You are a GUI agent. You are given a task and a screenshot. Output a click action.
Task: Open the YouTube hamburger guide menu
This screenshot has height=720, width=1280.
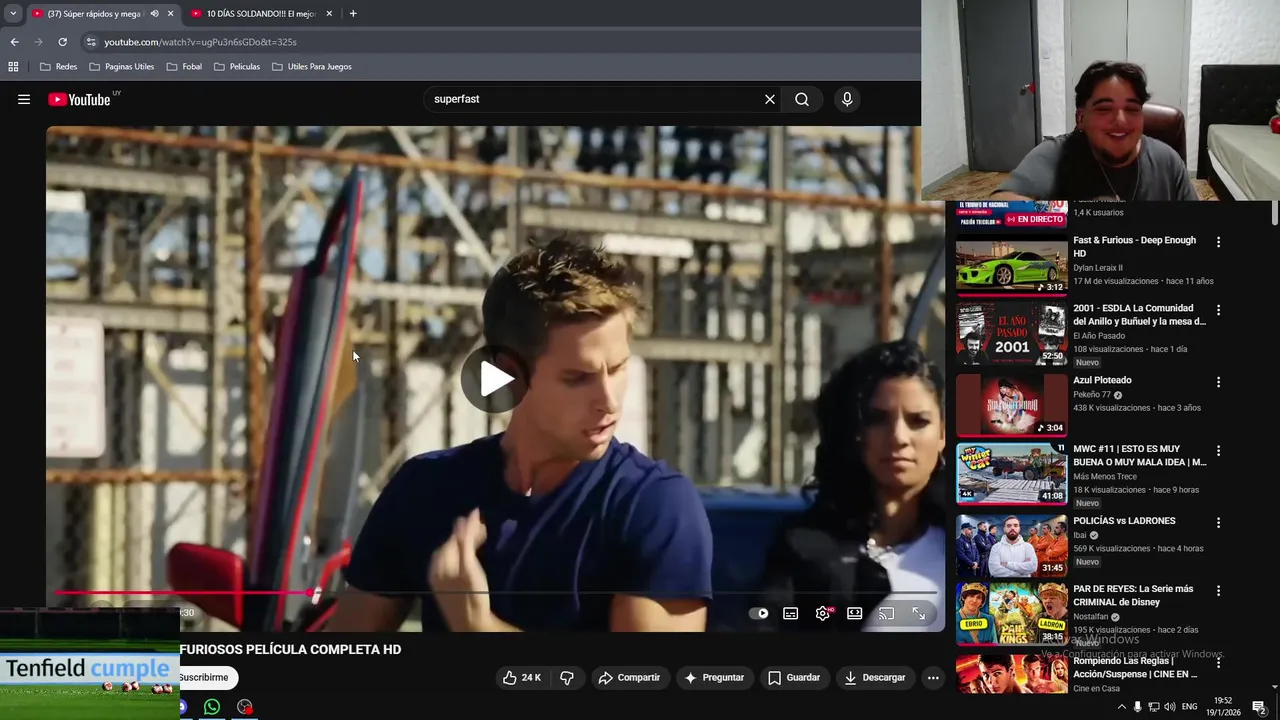(24, 99)
